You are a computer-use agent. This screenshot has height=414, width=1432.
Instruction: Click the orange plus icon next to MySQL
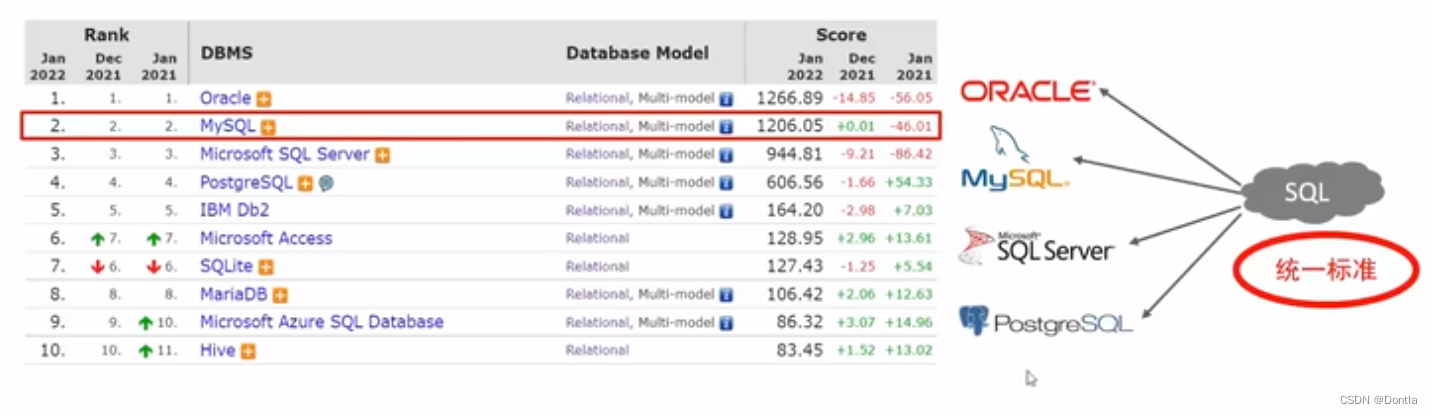click(268, 127)
